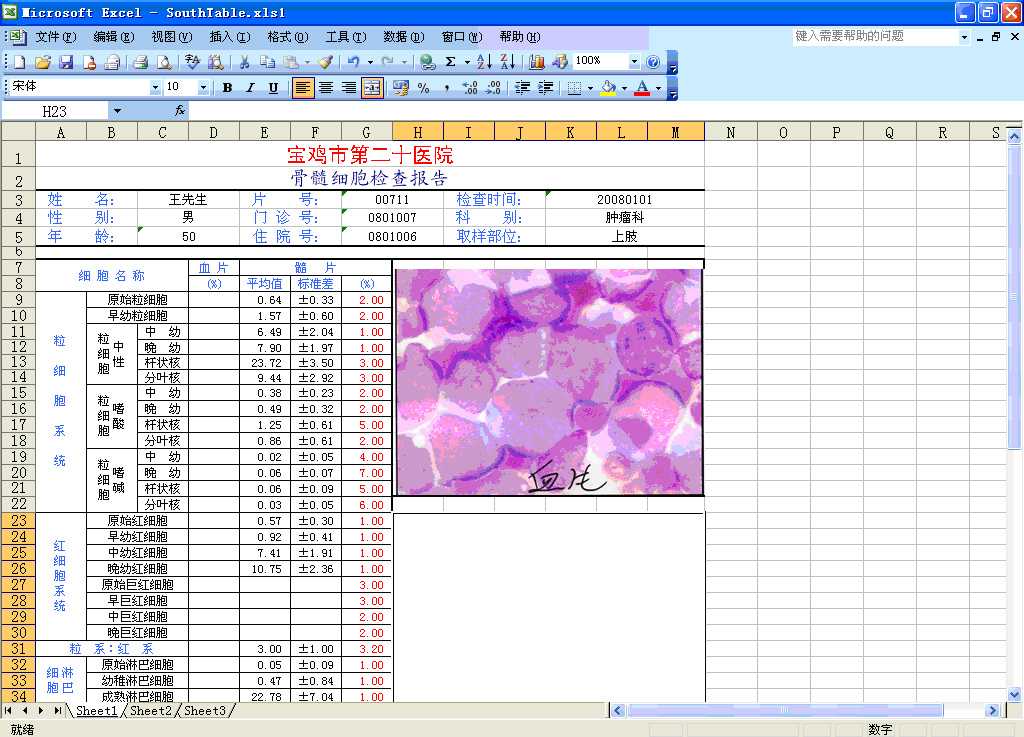The image size is (1024, 737).
Task: Toggle align left
Action: 302,88
